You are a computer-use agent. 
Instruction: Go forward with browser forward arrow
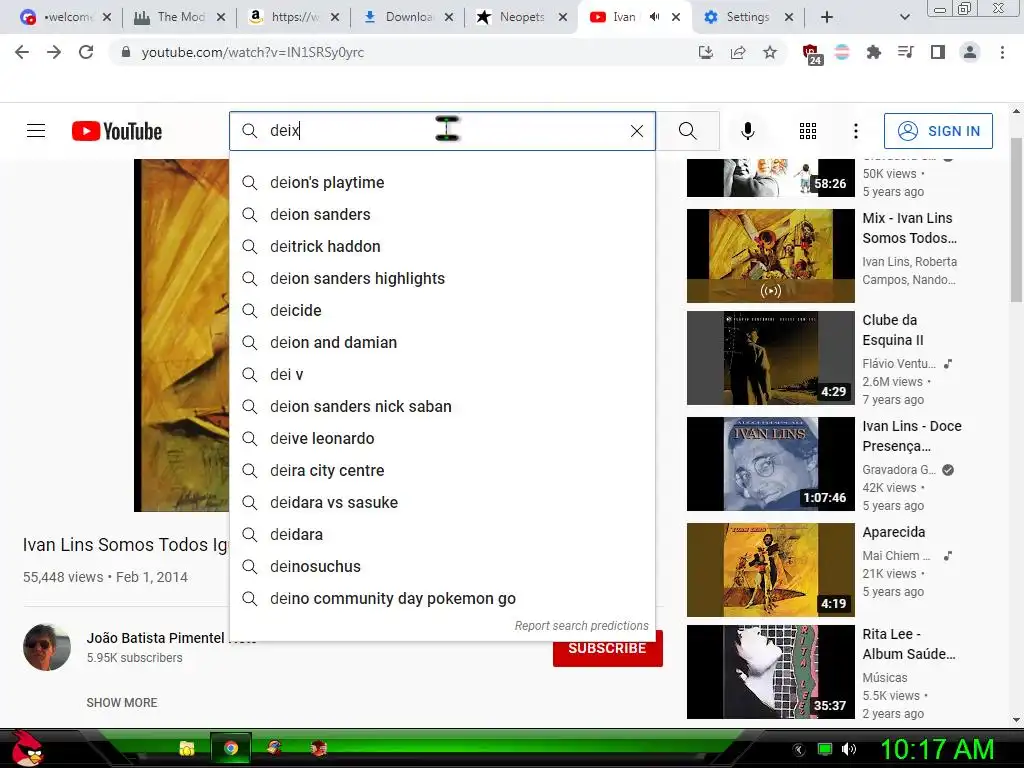(x=54, y=52)
